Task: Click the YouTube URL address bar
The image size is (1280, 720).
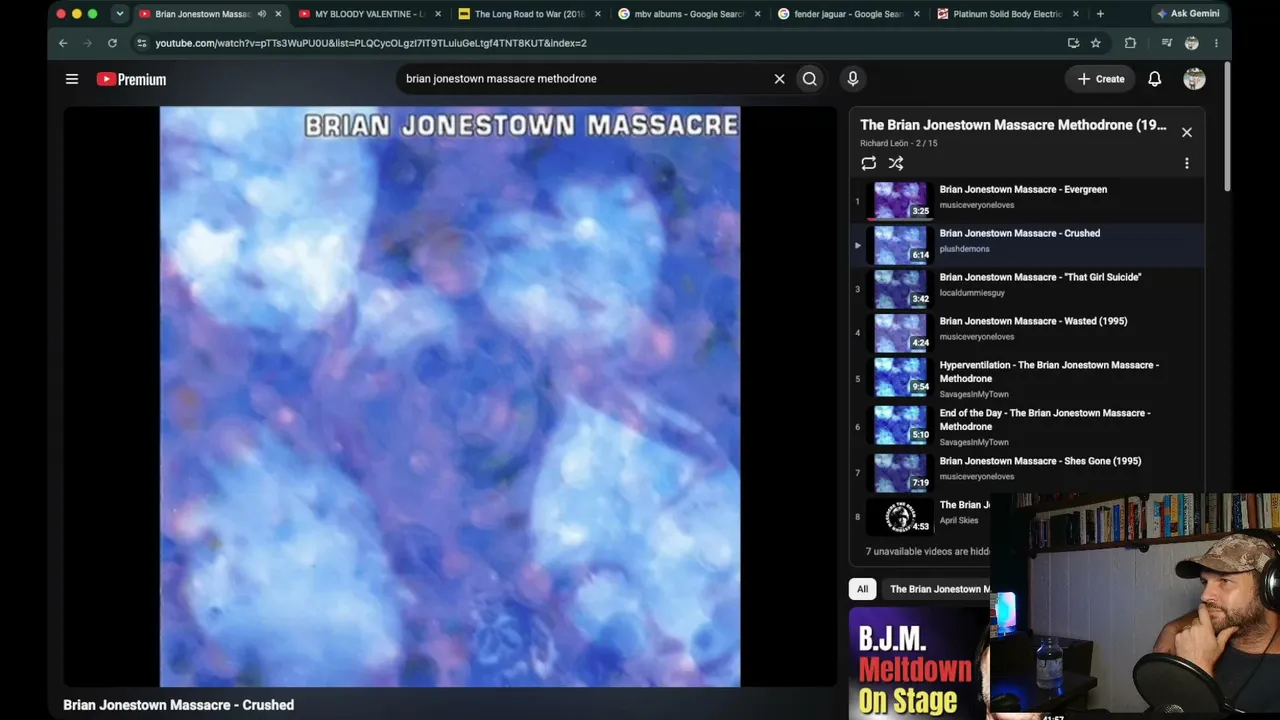Action: pos(600,43)
